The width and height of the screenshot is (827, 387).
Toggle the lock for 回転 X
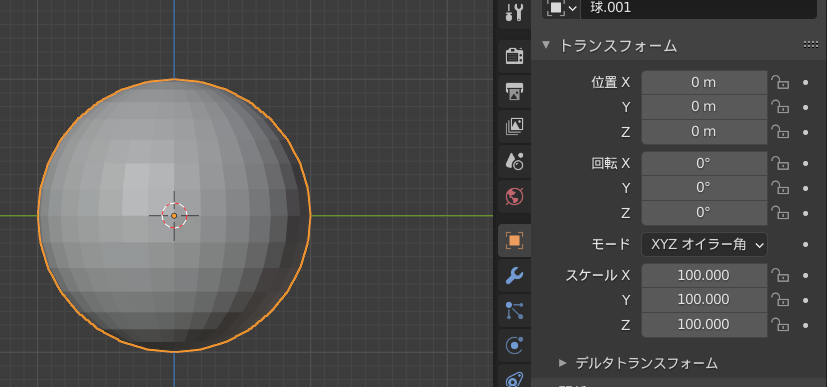coord(780,163)
